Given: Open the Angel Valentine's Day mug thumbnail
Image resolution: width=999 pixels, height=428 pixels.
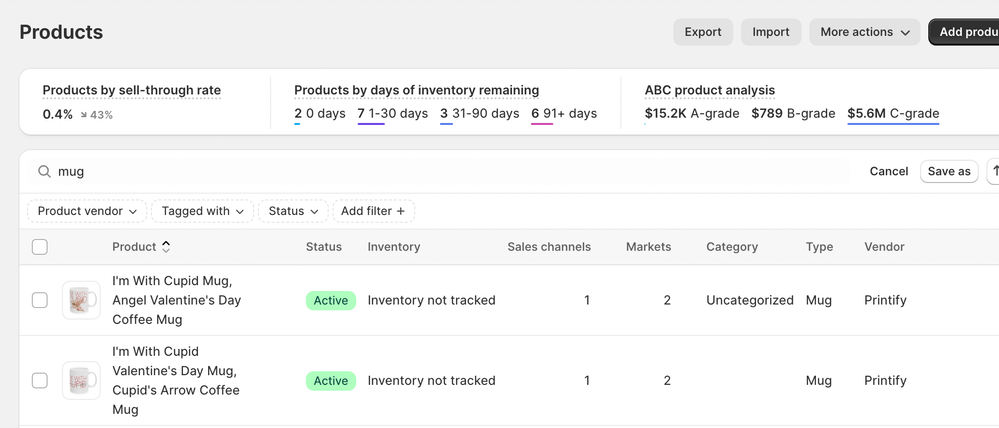Looking at the screenshot, I should coord(81,300).
